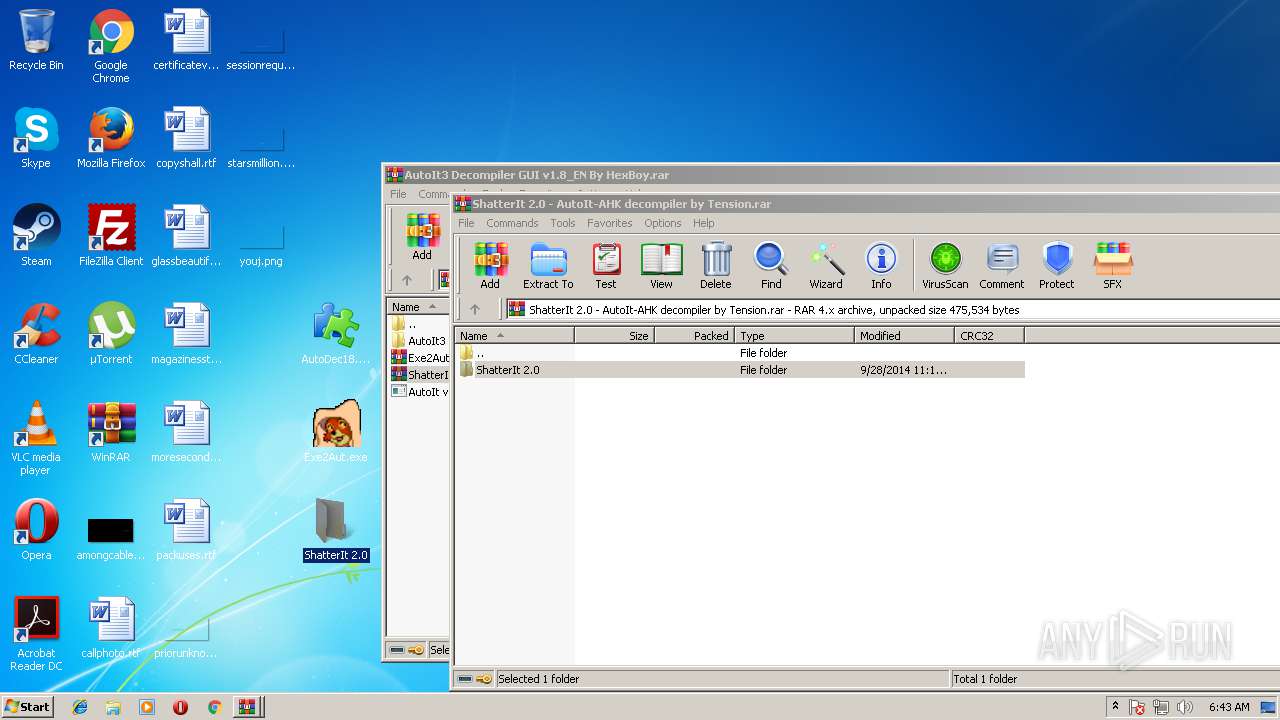Add an archive Comment
1280x720 pixels.
point(1002,266)
